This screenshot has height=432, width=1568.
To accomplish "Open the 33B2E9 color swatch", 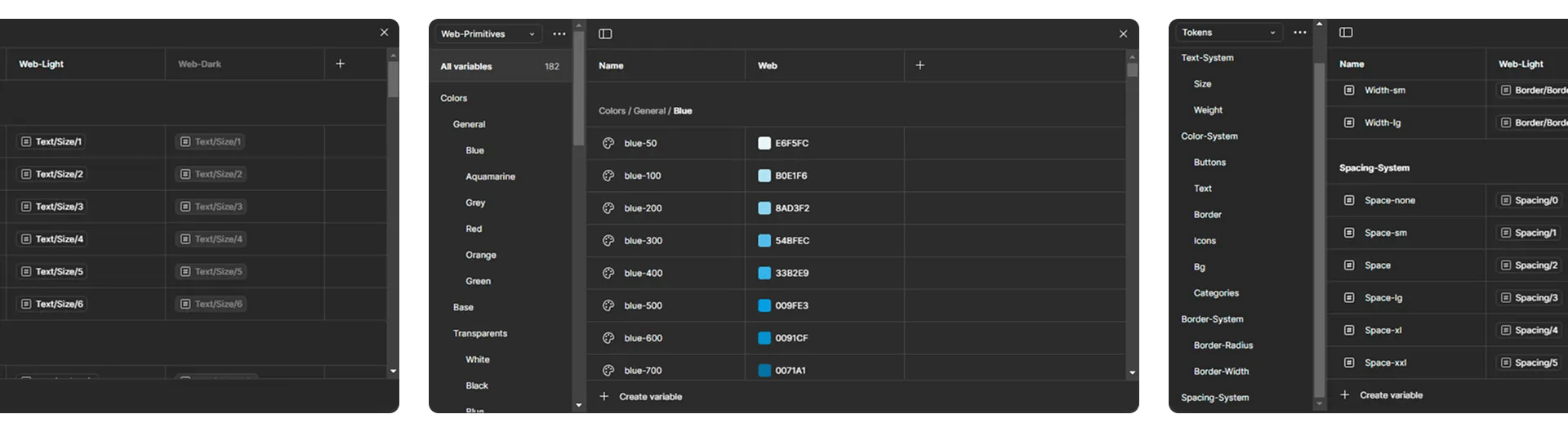I will (x=764, y=273).
